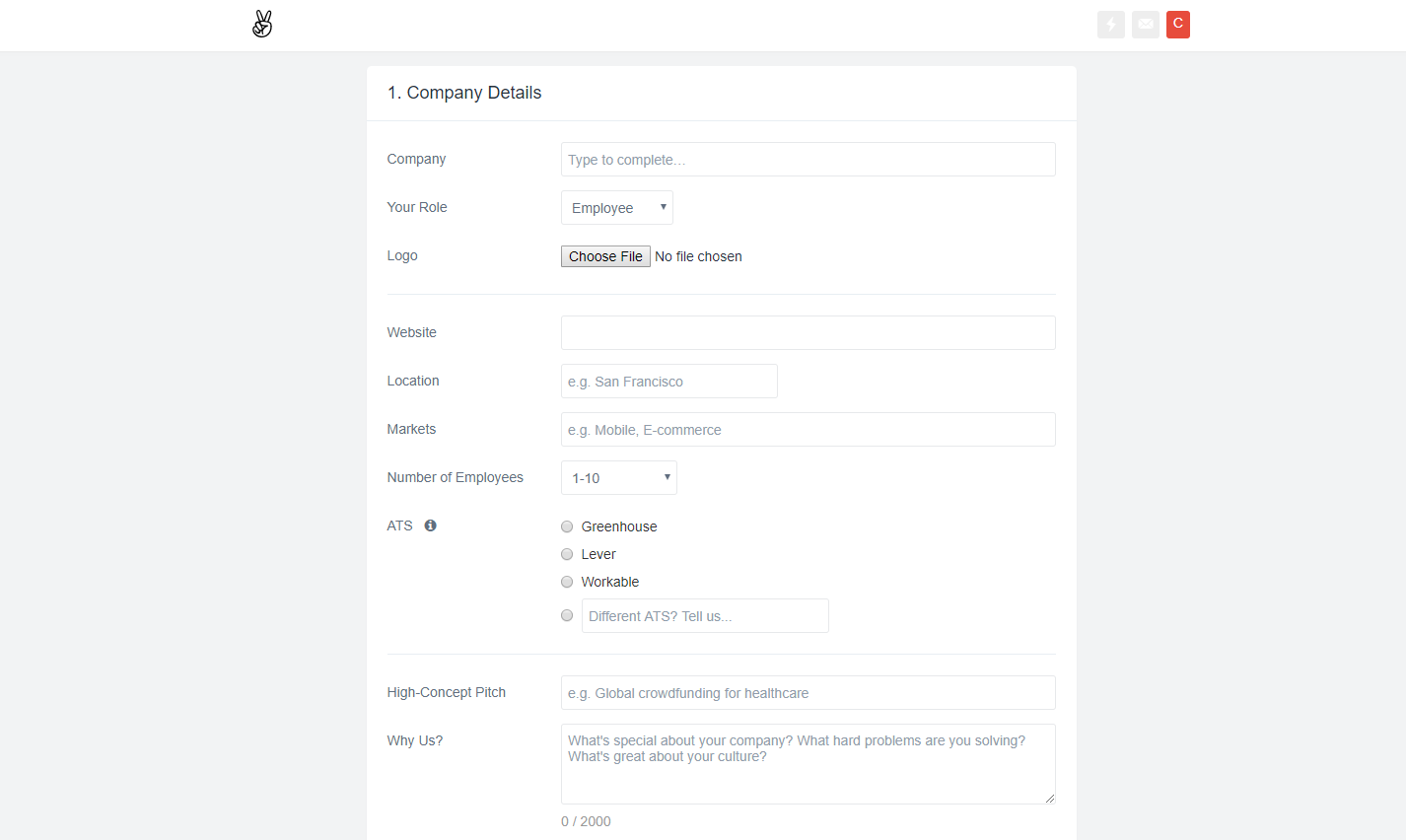Select the Lever ATS option

pyautogui.click(x=567, y=554)
